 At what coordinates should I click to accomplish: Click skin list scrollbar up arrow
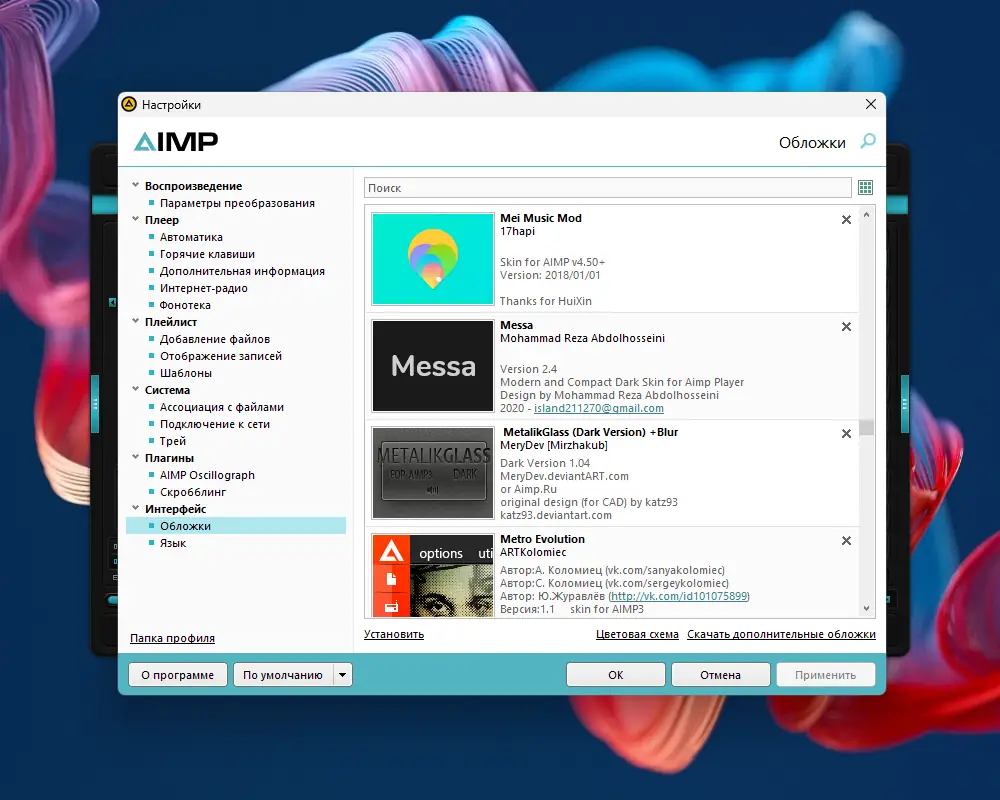pos(866,215)
